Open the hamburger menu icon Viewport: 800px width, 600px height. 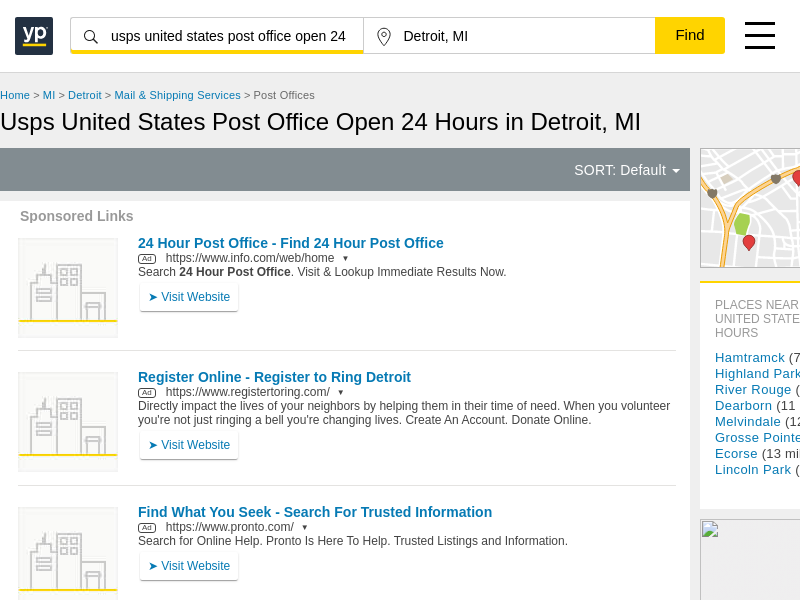(760, 35)
